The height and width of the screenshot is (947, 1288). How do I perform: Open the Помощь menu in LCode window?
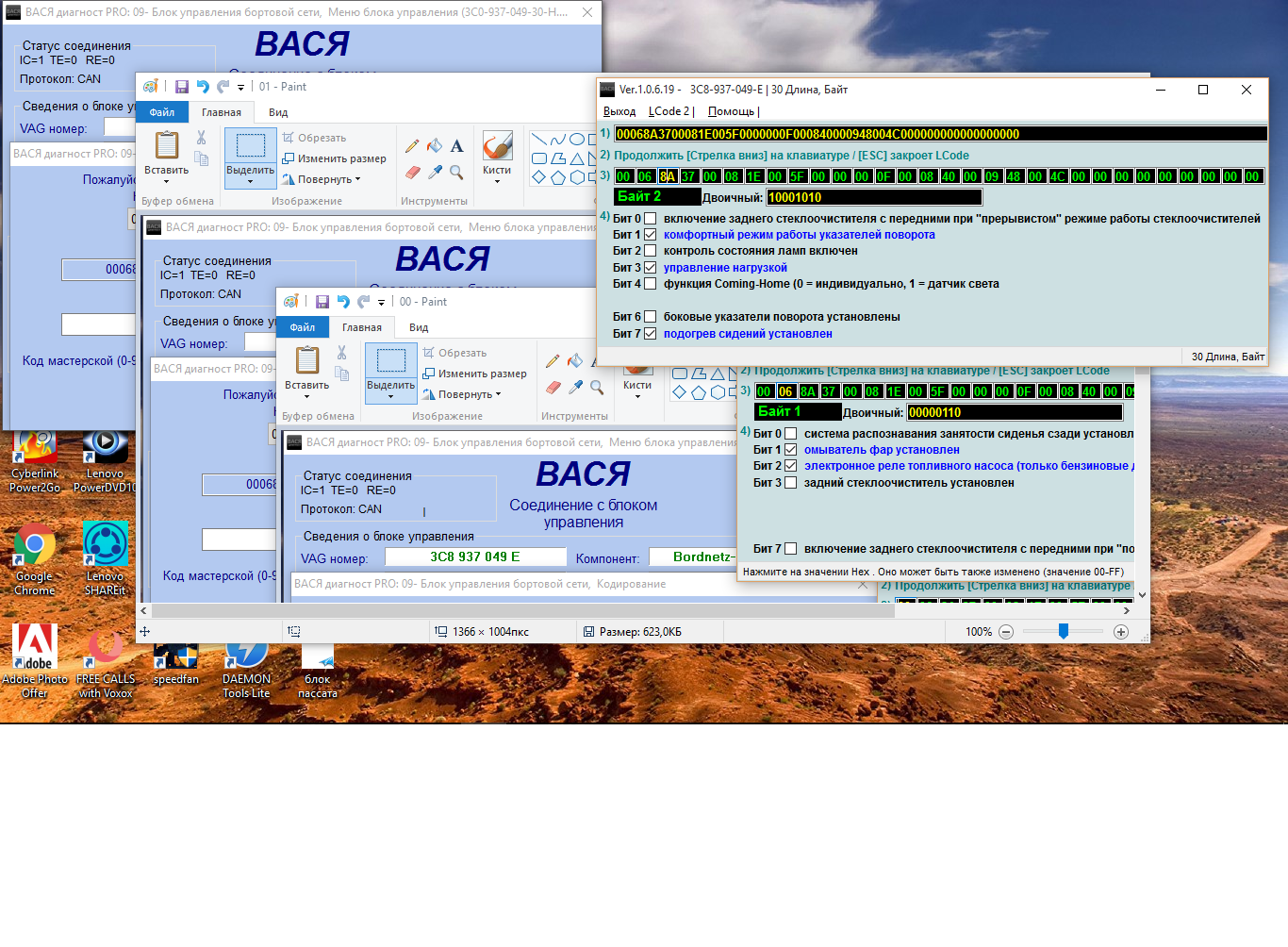coord(731,111)
